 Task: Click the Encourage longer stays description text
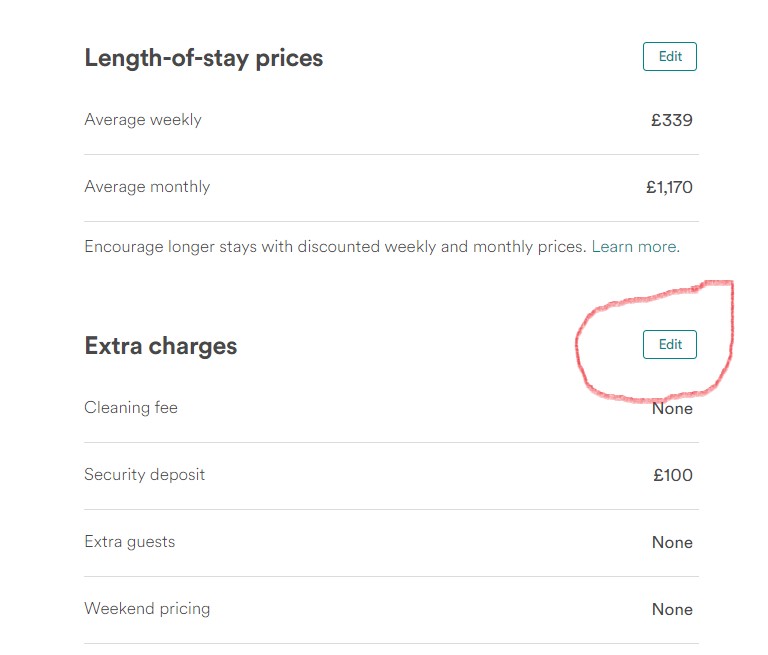(300, 246)
